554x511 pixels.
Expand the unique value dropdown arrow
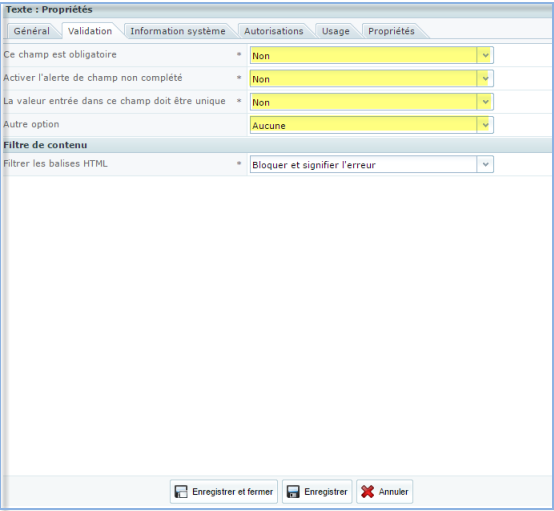(x=485, y=102)
